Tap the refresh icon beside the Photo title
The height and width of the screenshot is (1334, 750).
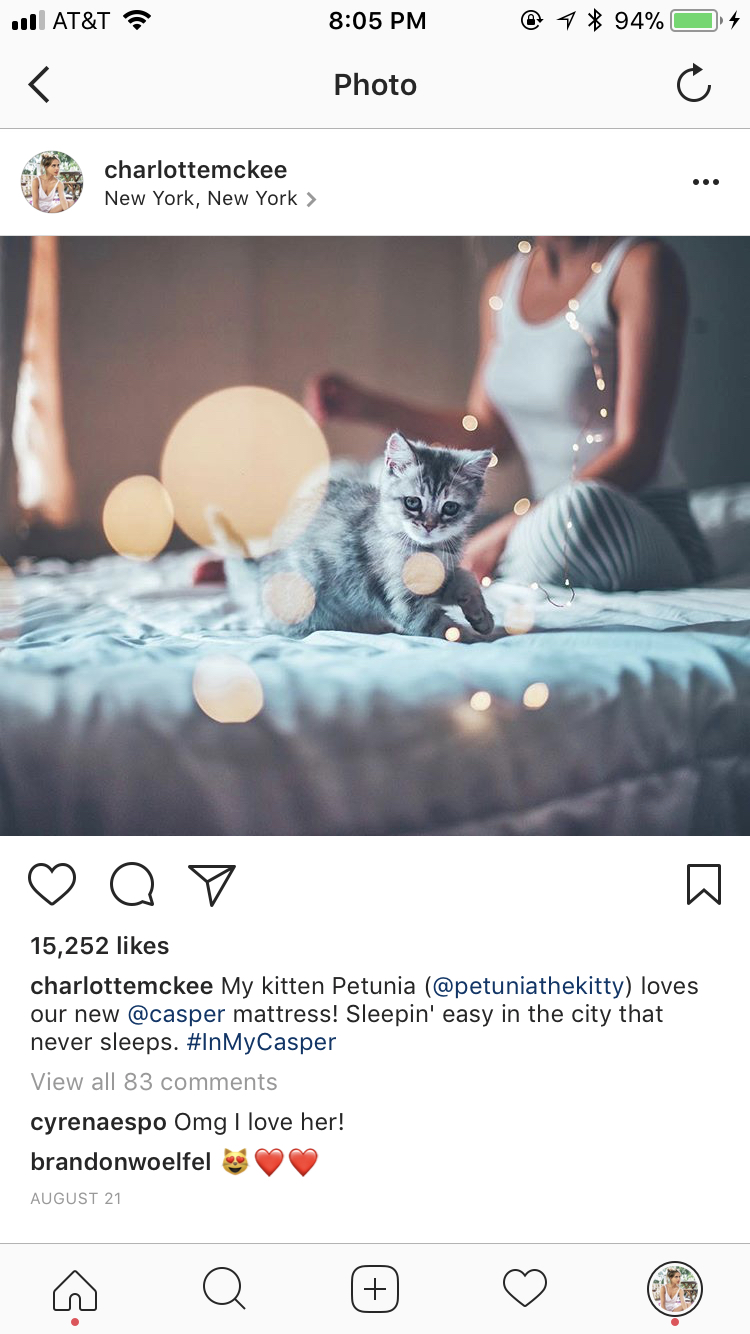[693, 84]
